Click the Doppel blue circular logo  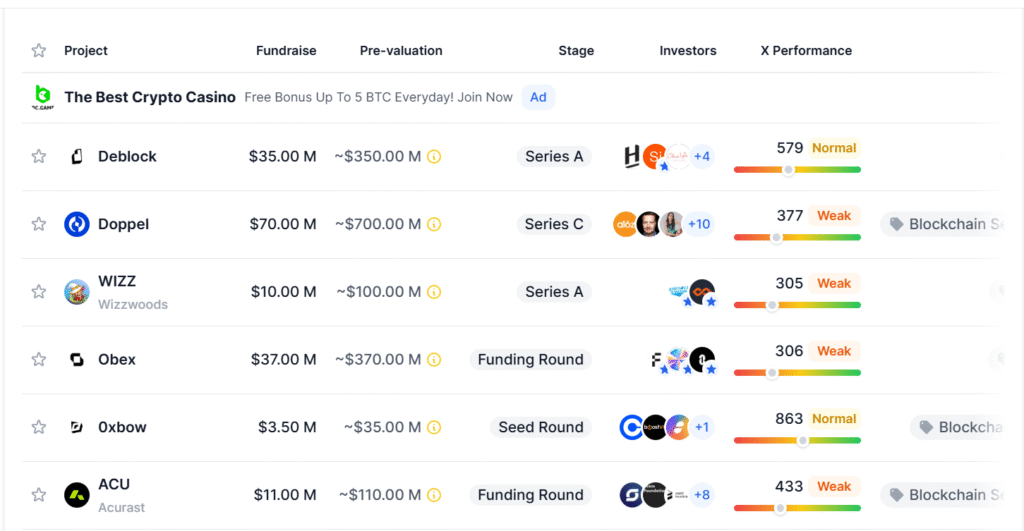[77, 224]
